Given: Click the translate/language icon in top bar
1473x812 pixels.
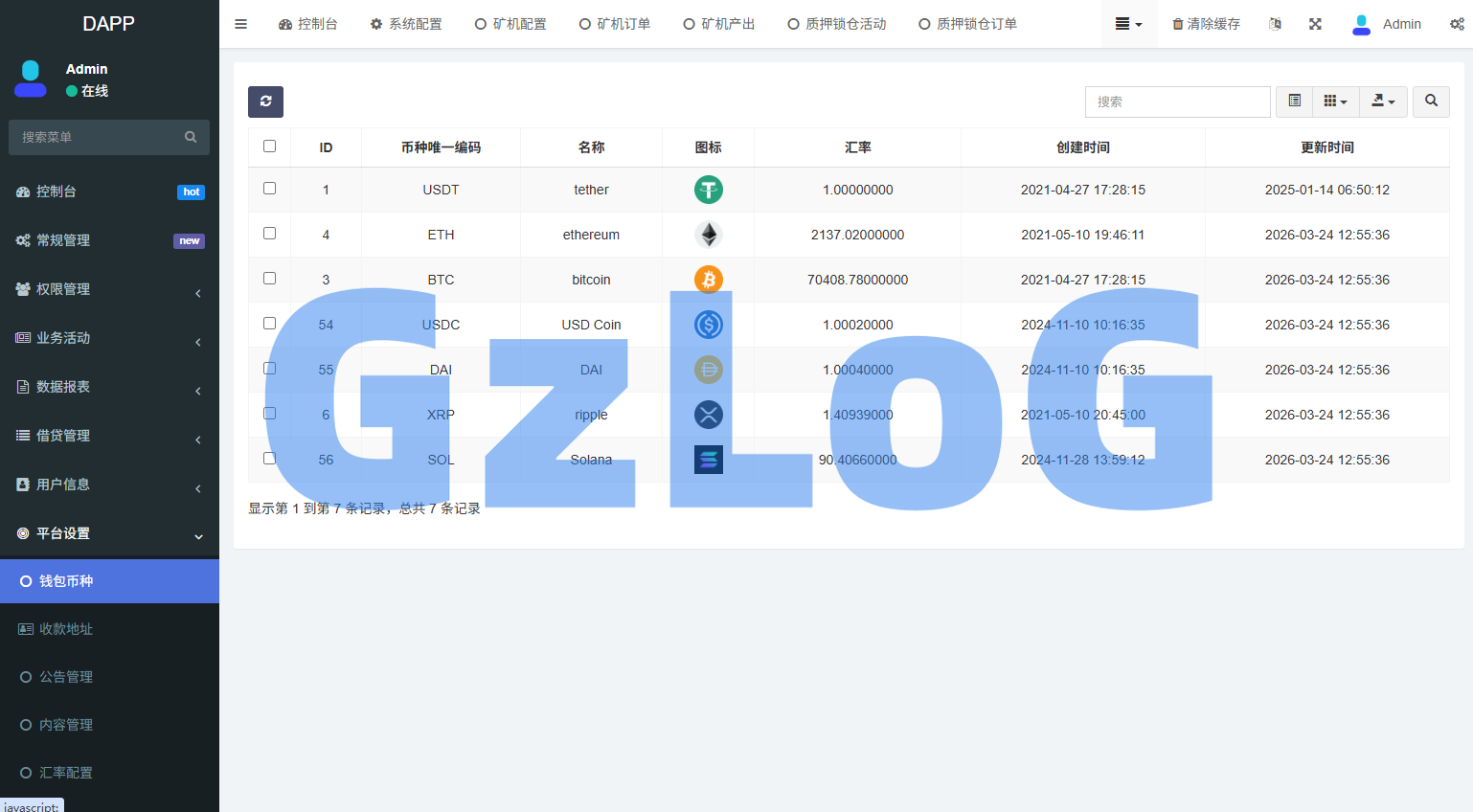Looking at the screenshot, I should [1275, 23].
